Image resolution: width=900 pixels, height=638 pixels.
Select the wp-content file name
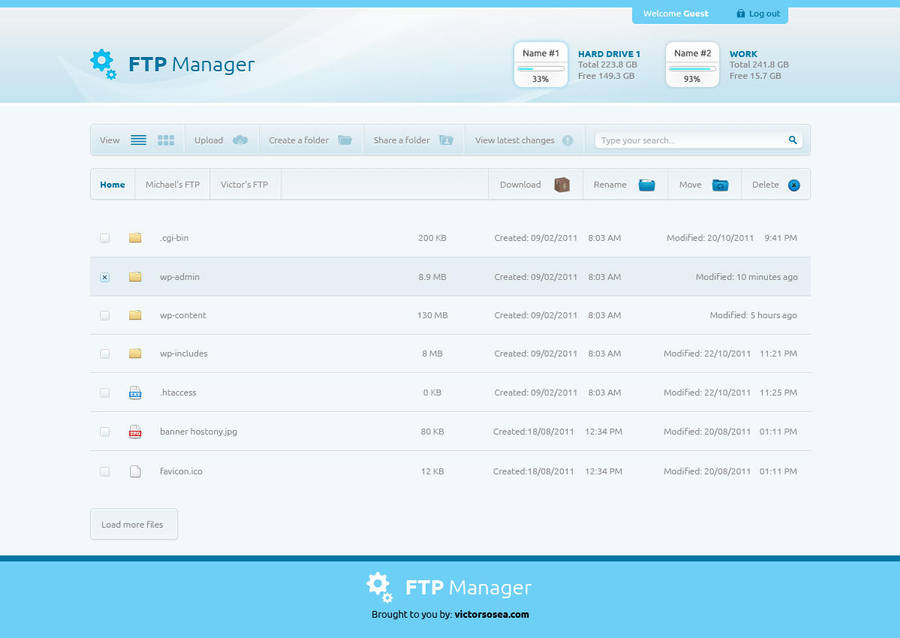point(183,315)
